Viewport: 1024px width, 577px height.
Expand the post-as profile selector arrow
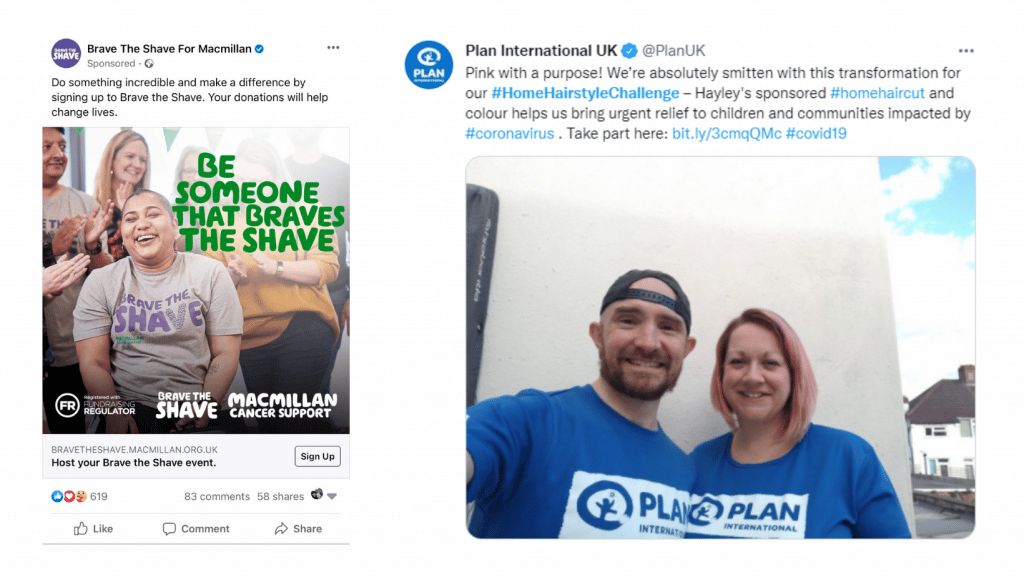(x=332, y=496)
